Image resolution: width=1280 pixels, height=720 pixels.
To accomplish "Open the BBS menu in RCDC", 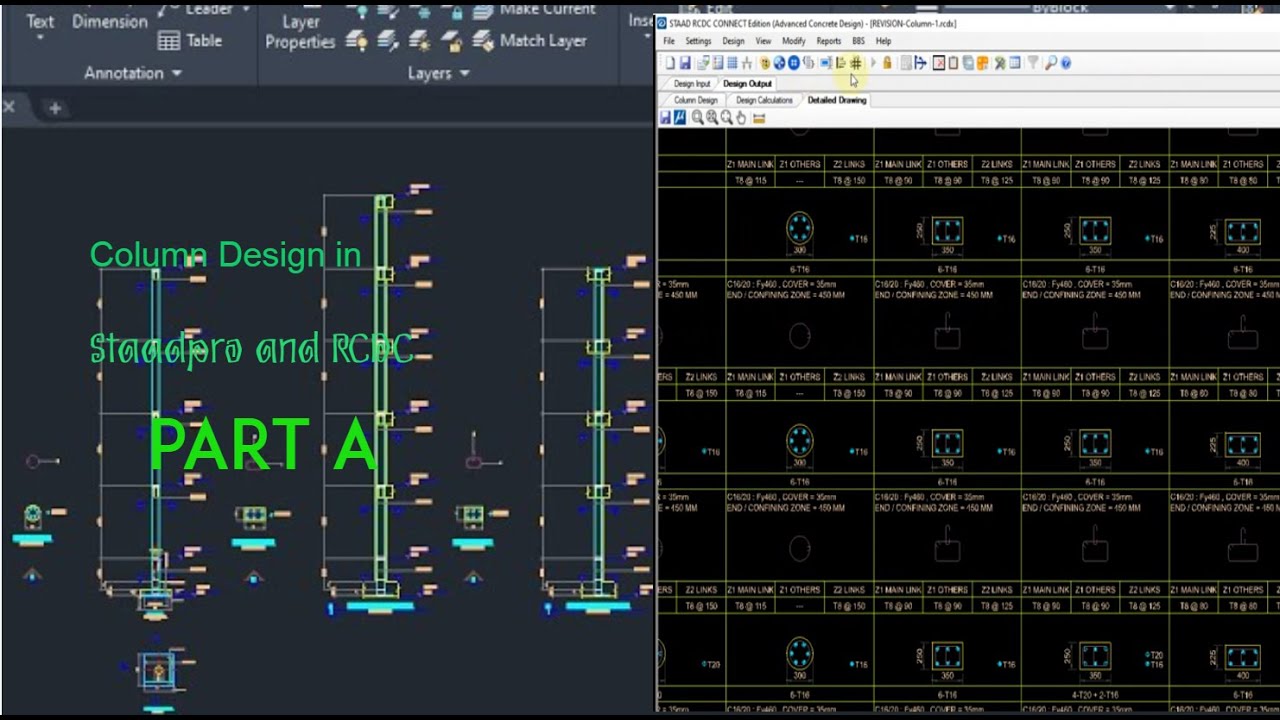I will tap(858, 41).
